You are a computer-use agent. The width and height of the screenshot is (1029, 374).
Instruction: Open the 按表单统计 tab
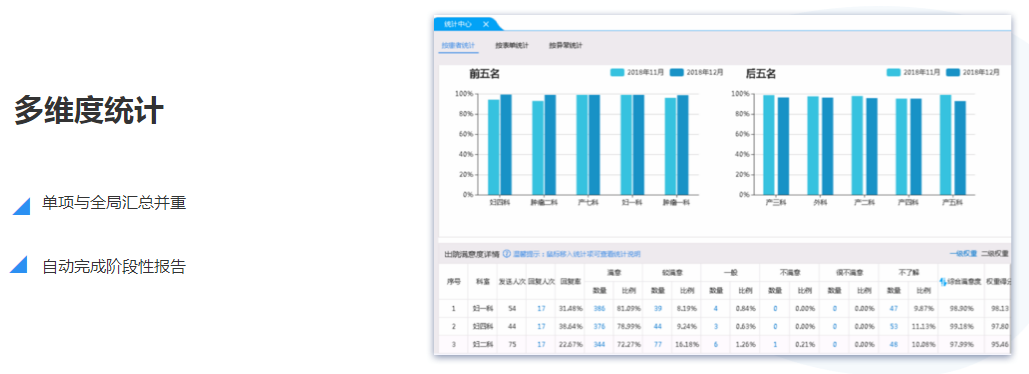click(512, 45)
